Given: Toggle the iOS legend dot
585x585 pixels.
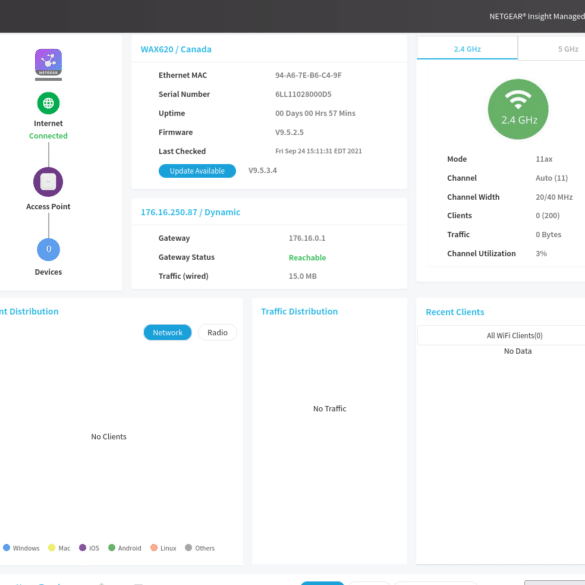Looking at the screenshot, I should (x=82, y=547).
